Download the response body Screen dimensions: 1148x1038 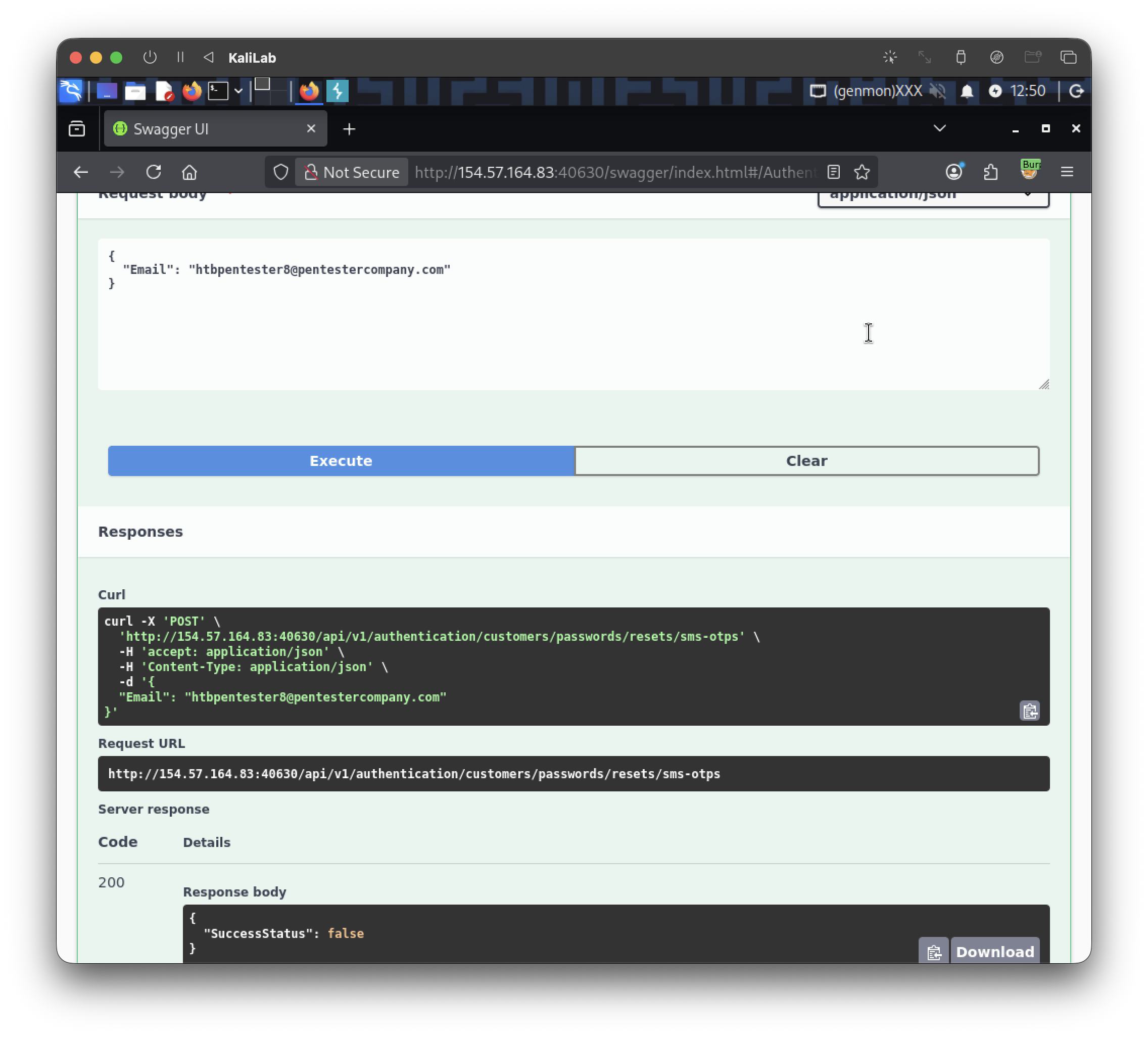pyautogui.click(x=995, y=952)
